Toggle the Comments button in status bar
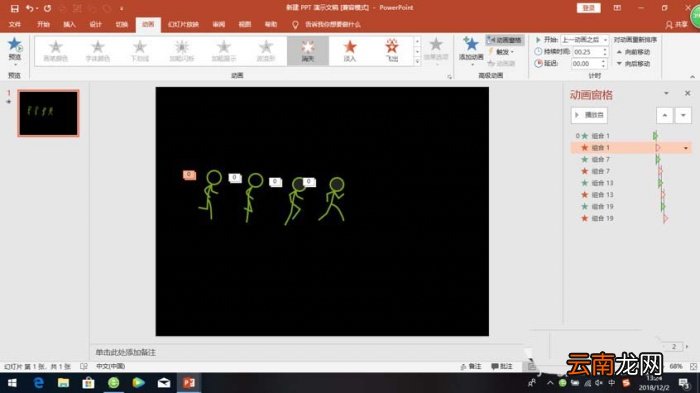This screenshot has width=700, height=393. pyautogui.click(x=502, y=366)
